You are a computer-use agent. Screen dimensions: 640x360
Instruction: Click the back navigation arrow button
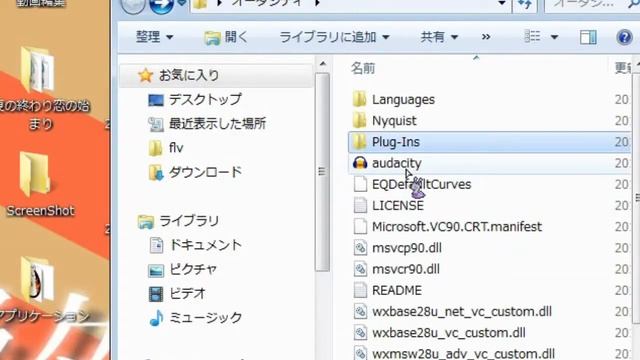pyautogui.click(x=133, y=5)
